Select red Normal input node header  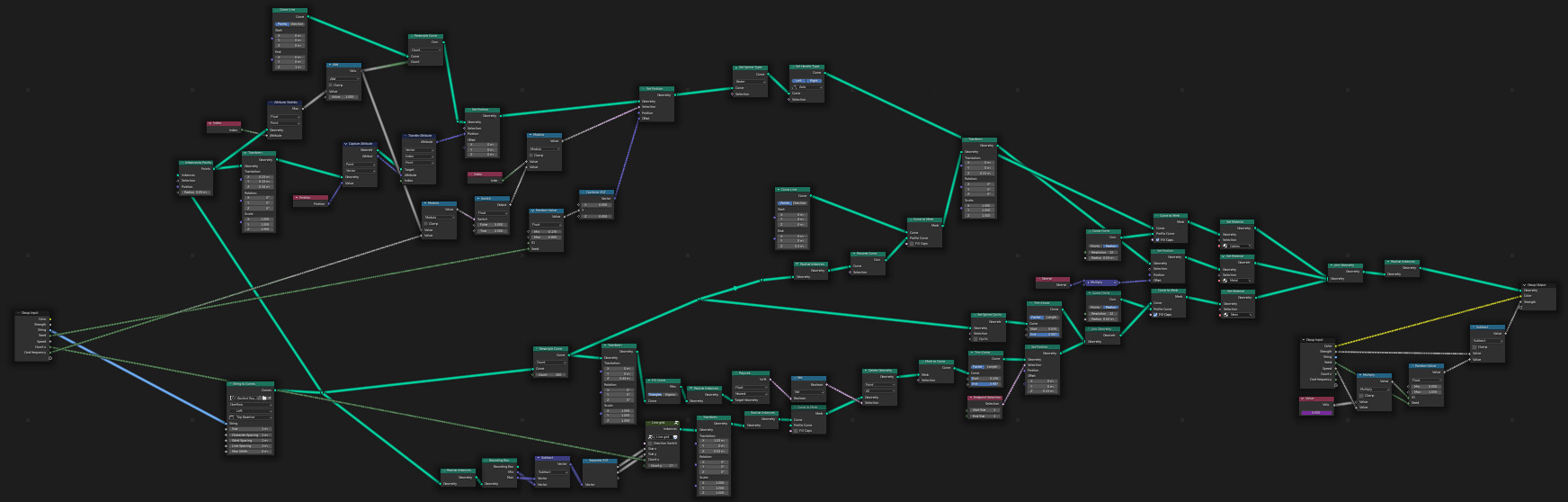pyautogui.click(x=1053, y=279)
